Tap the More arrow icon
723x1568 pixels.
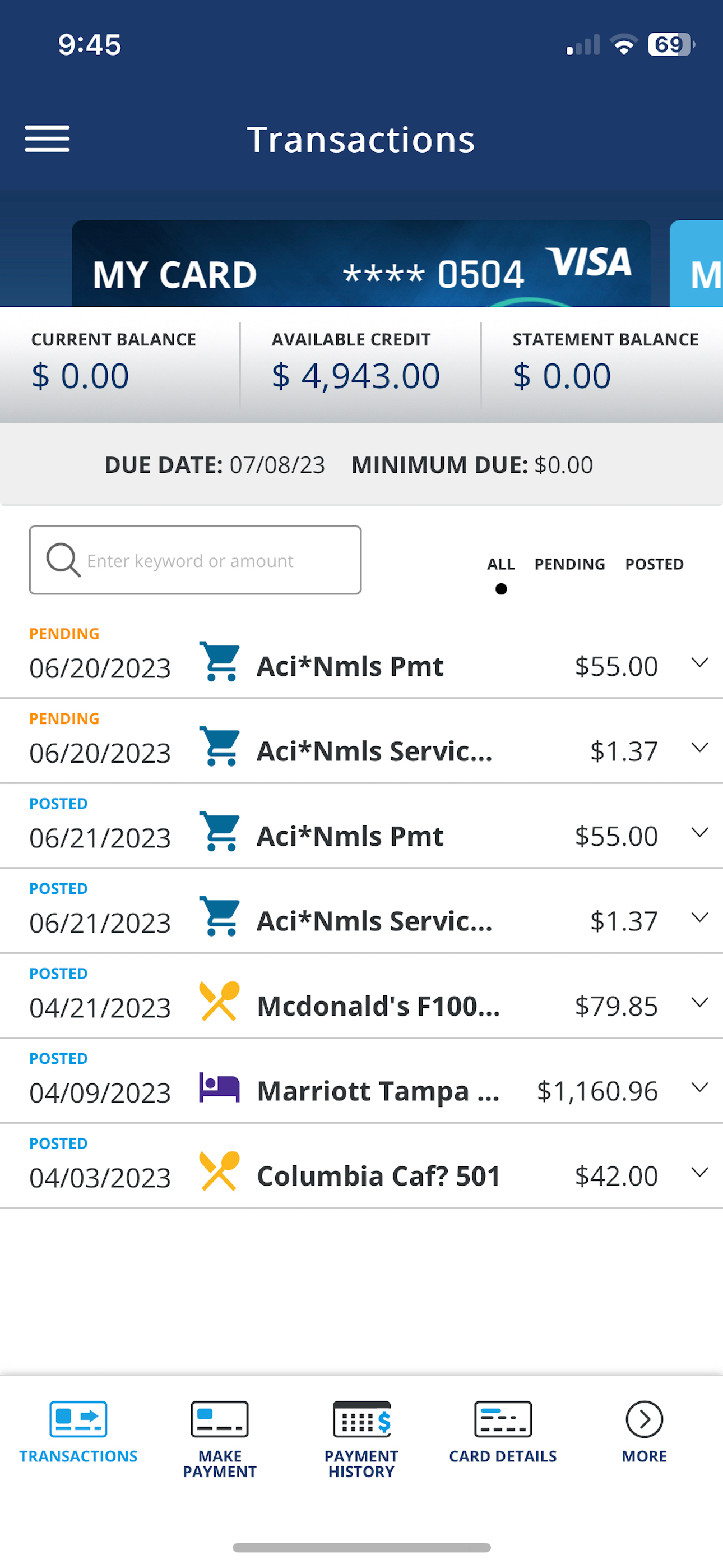point(644,1419)
